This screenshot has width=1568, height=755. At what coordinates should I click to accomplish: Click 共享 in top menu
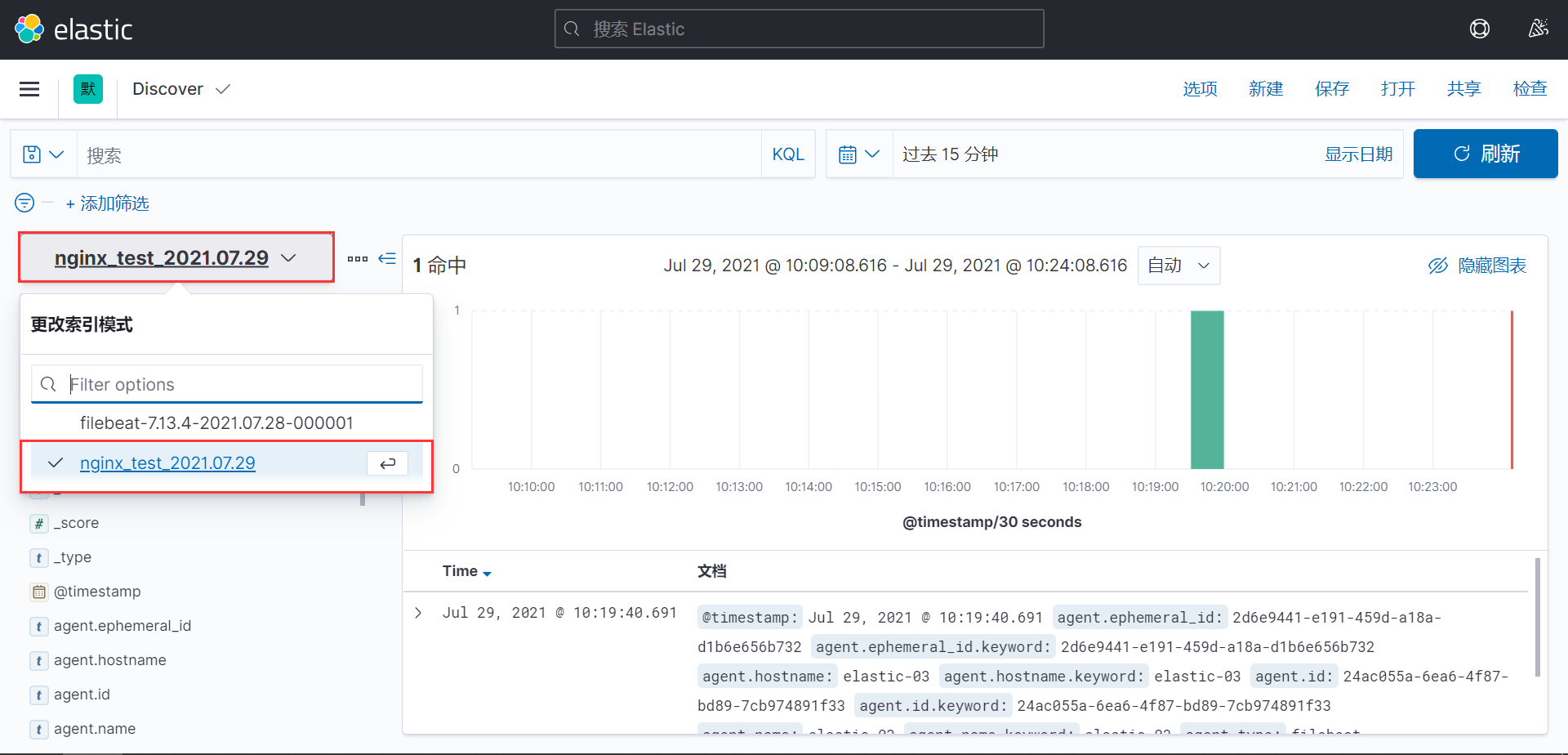coord(1464,89)
